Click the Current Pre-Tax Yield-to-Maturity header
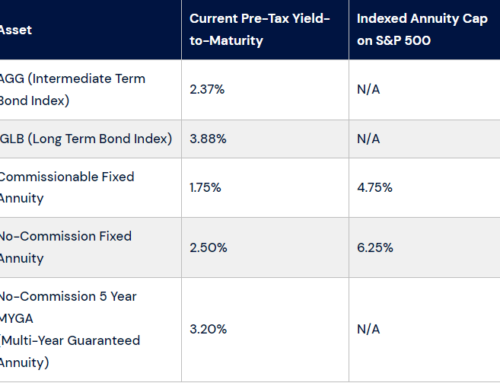 260,30
